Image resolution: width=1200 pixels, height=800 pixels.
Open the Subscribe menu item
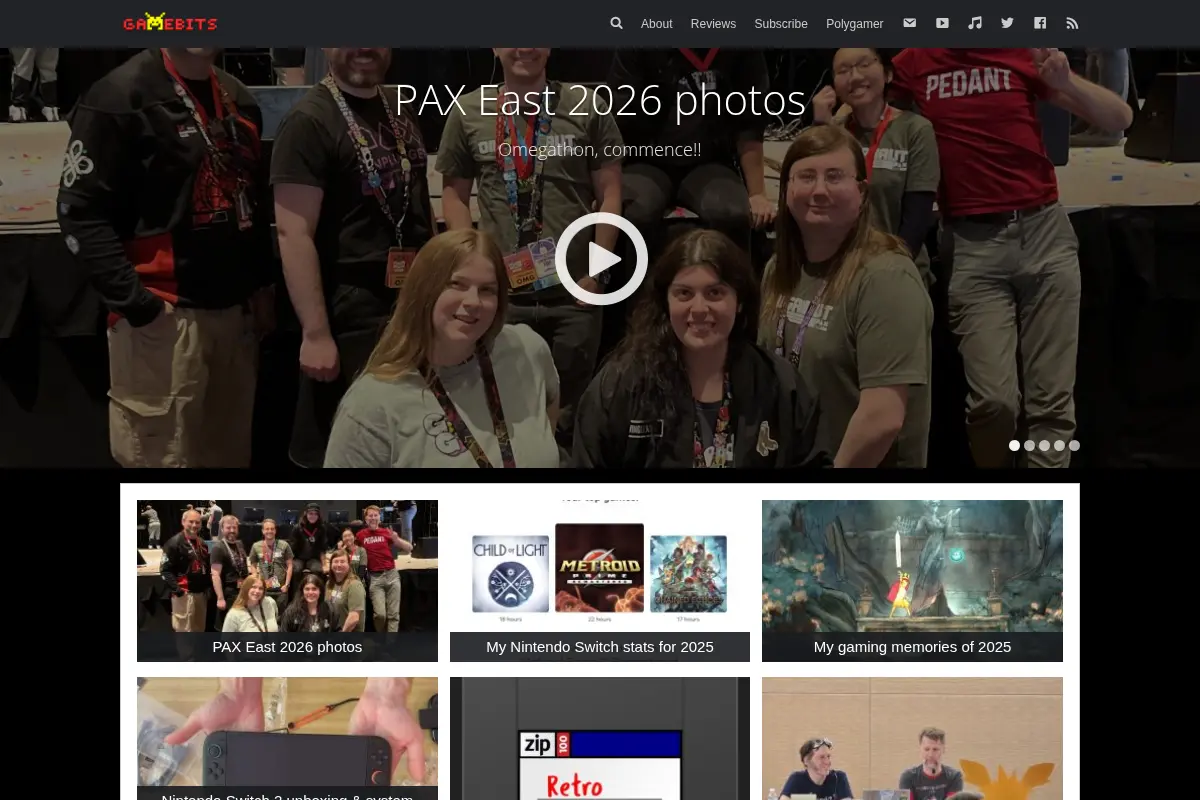[x=781, y=24]
